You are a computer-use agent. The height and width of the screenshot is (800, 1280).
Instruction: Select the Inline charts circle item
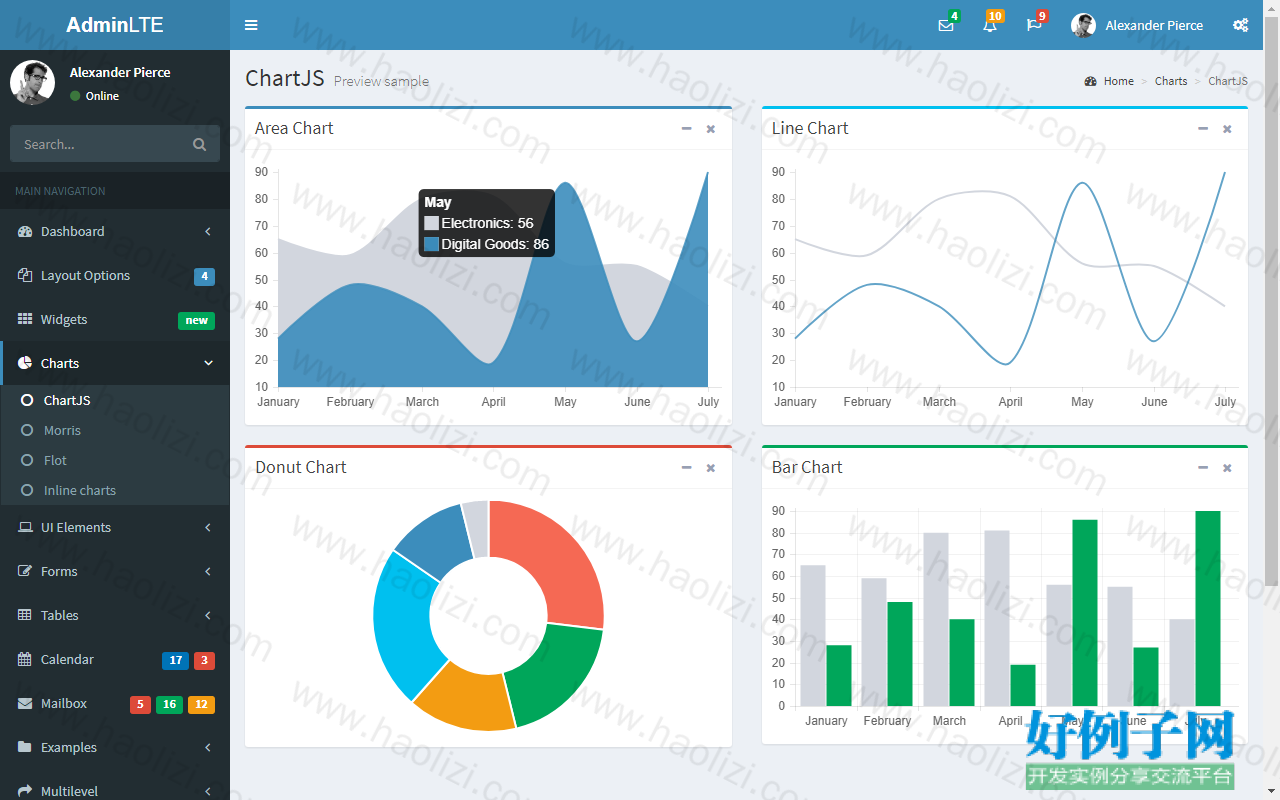tap(27, 490)
